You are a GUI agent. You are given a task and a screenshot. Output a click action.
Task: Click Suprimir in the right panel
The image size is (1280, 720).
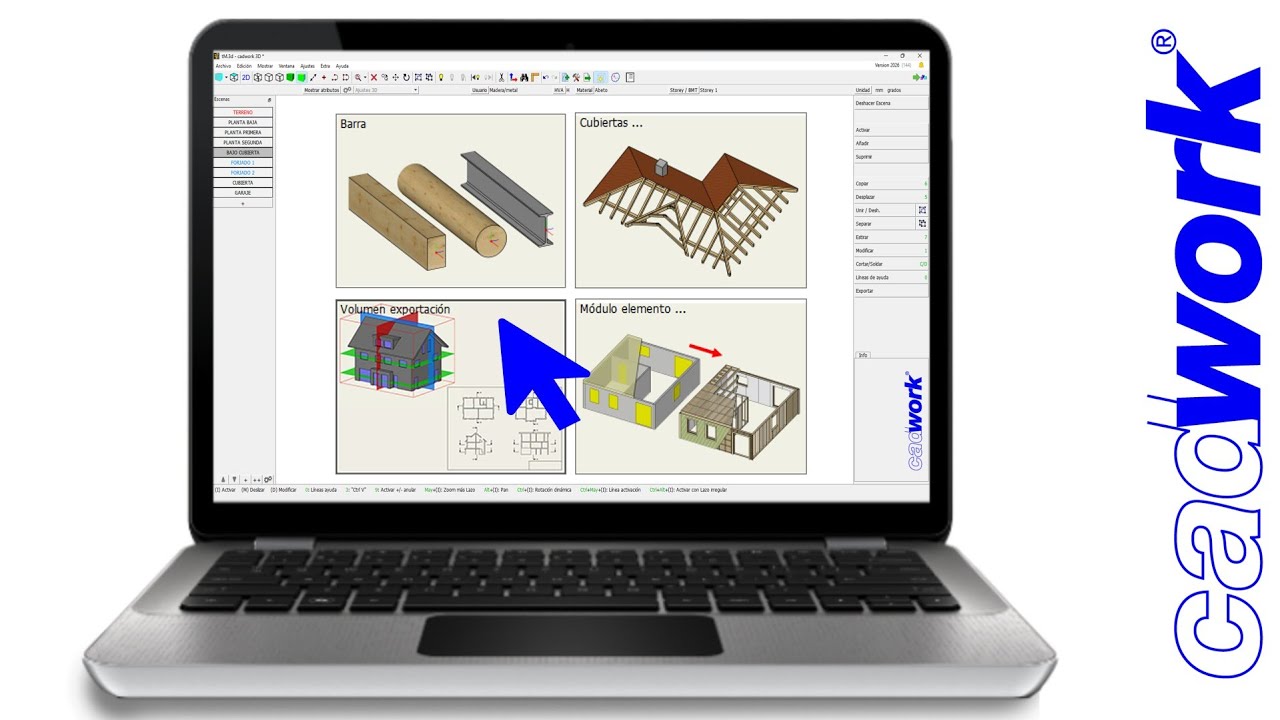[891, 157]
